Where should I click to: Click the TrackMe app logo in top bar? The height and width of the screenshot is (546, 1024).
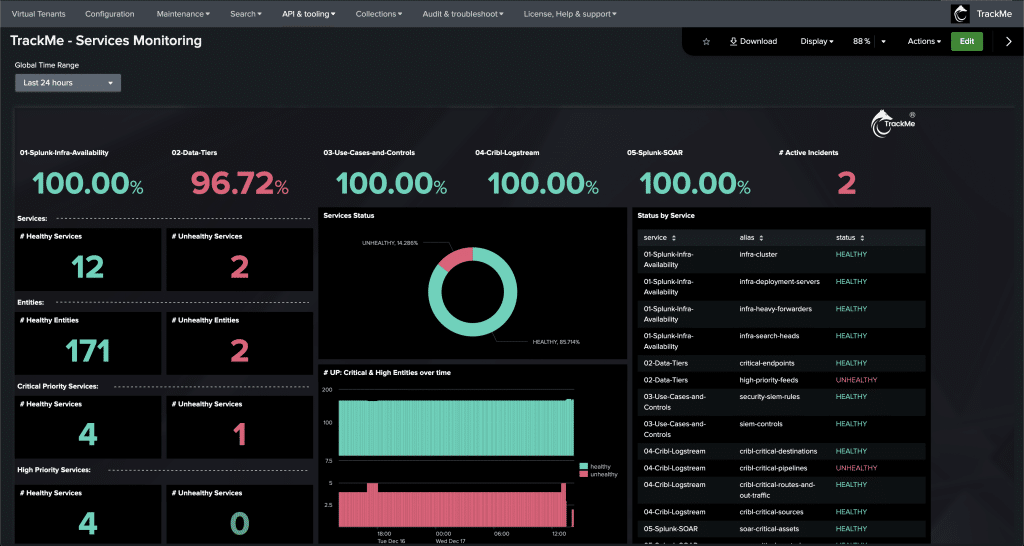pyautogui.click(x=961, y=14)
